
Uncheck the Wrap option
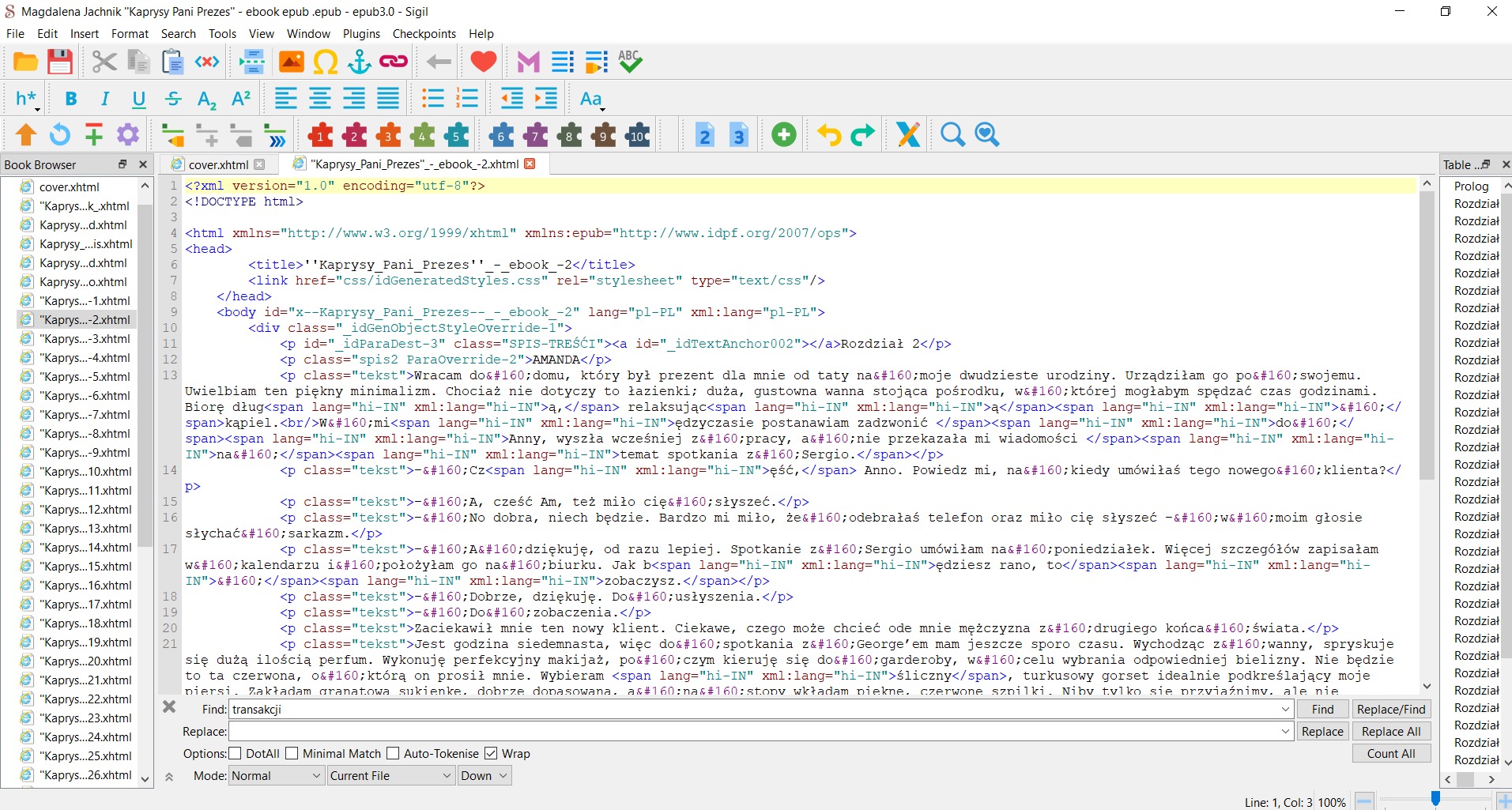coord(491,754)
